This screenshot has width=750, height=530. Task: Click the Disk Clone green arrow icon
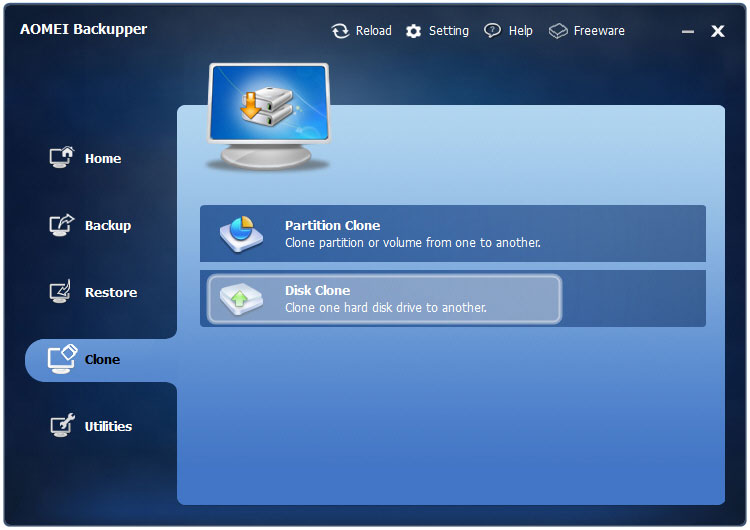pyautogui.click(x=241, y=299)
